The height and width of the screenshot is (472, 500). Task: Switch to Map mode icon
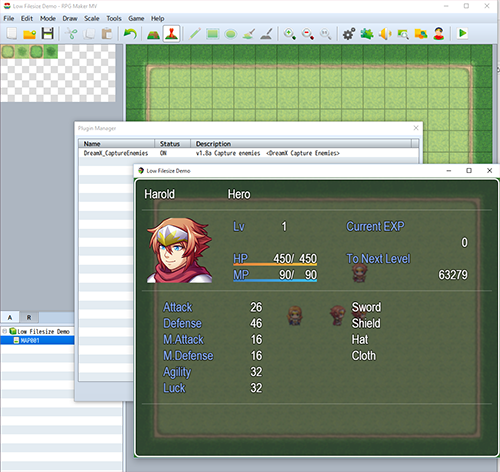[x=153, y=34]
